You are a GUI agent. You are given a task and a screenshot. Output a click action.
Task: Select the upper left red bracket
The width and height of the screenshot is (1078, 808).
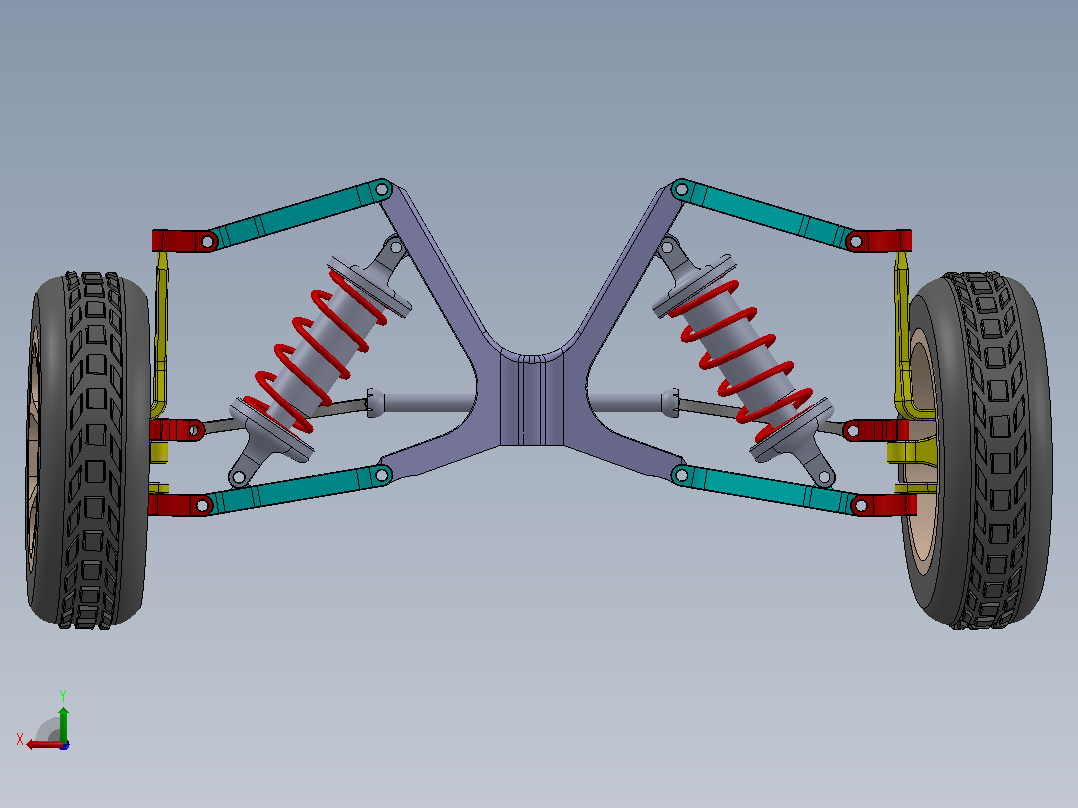pyautogui.click(x=184, y=241)
